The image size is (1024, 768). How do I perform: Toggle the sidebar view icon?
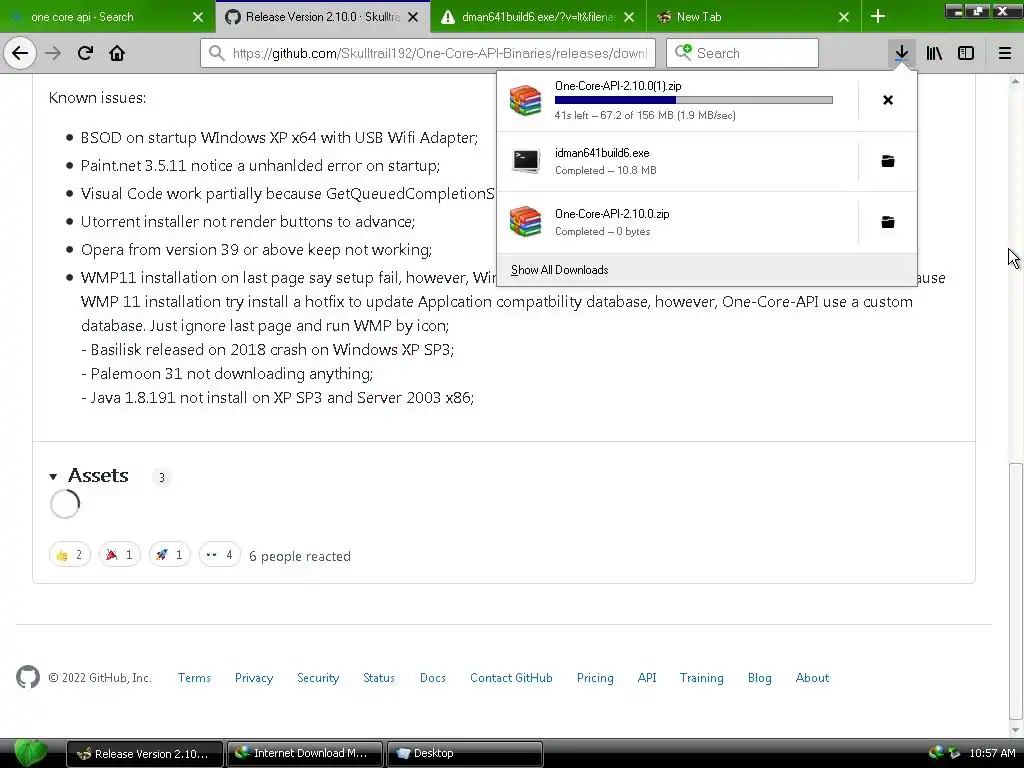pyautogui.click(x=966, y=53)
